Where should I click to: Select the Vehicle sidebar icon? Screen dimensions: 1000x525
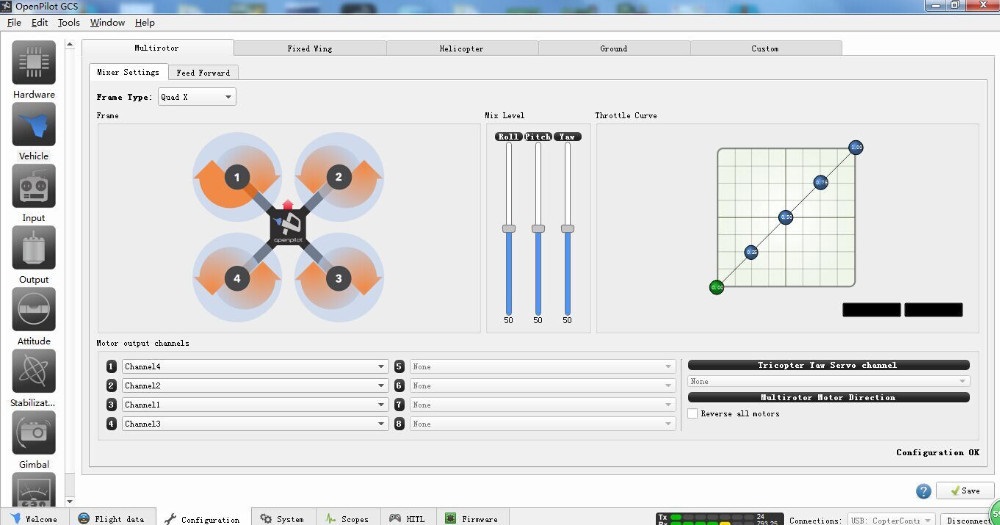pos(34,124)
